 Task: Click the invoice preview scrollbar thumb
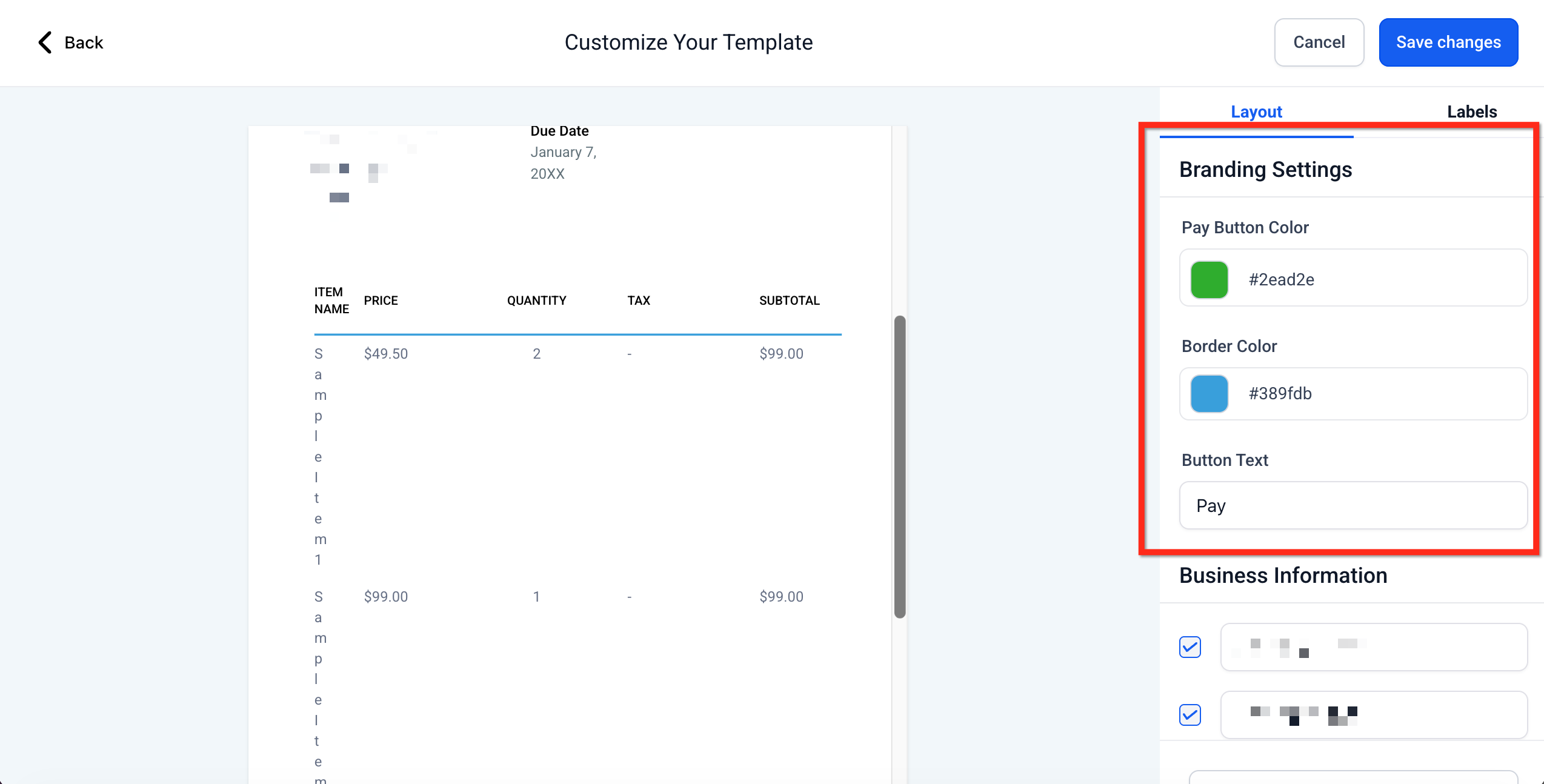(x=900, y=467)
